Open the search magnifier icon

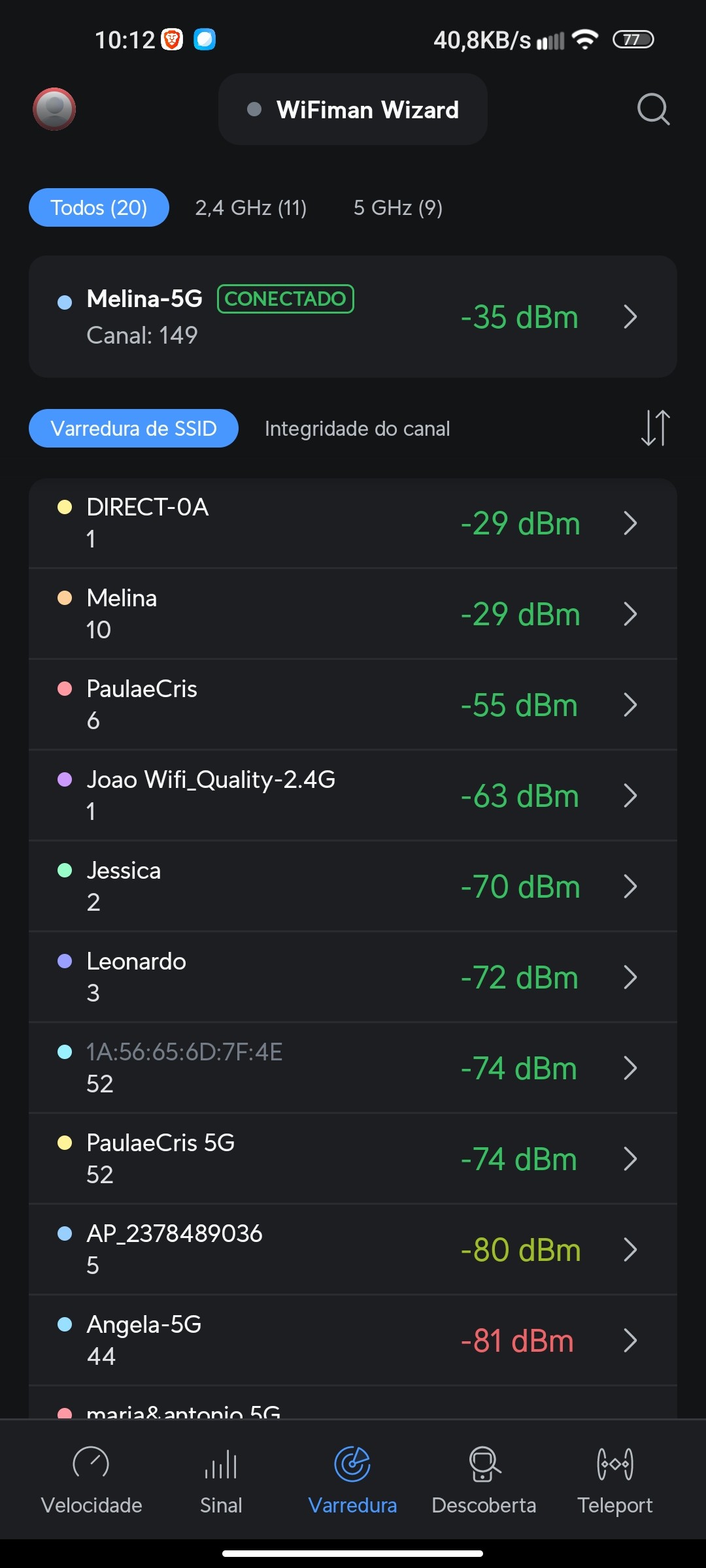[x=653, y=109]
